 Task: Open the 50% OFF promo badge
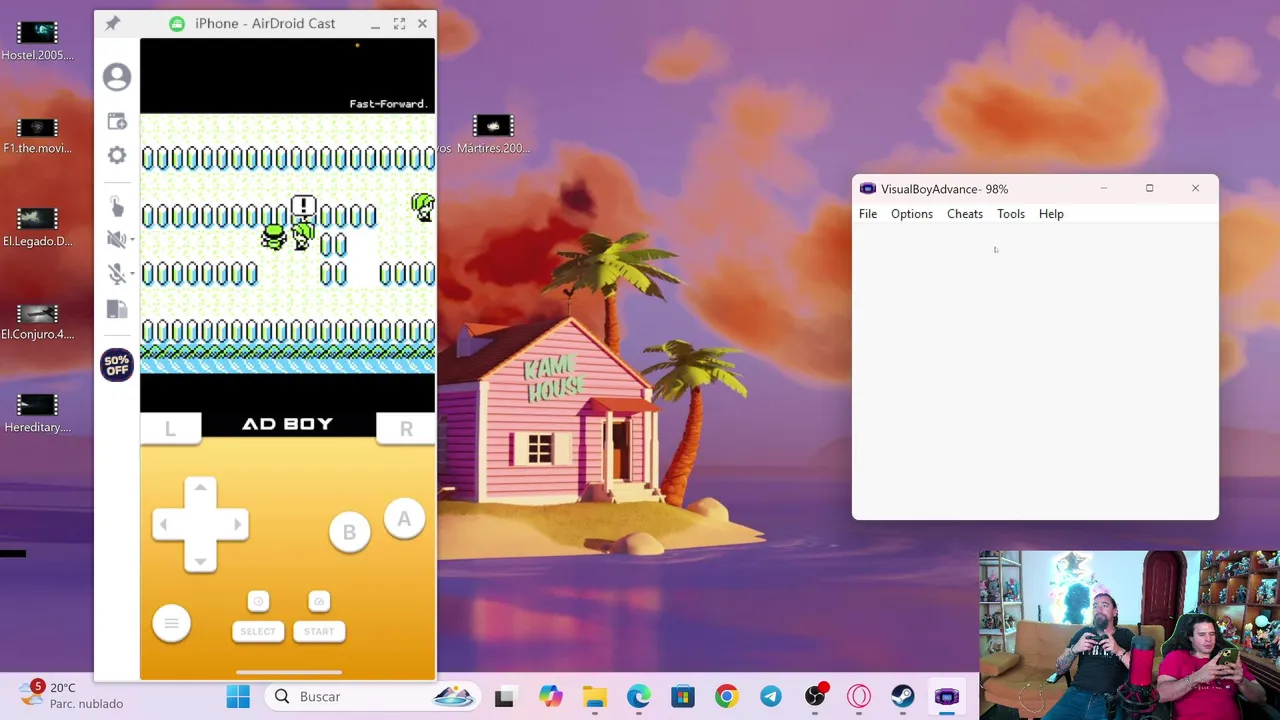tap(117, 365)
